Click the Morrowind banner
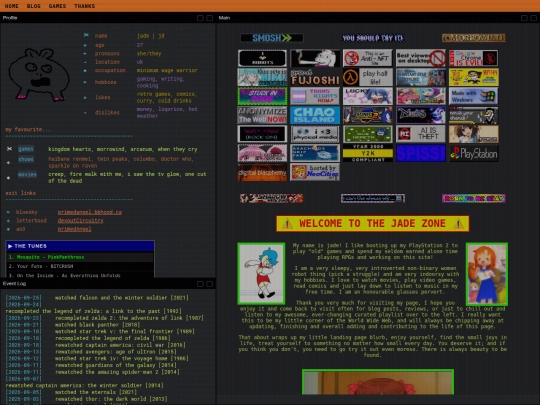 474,38
